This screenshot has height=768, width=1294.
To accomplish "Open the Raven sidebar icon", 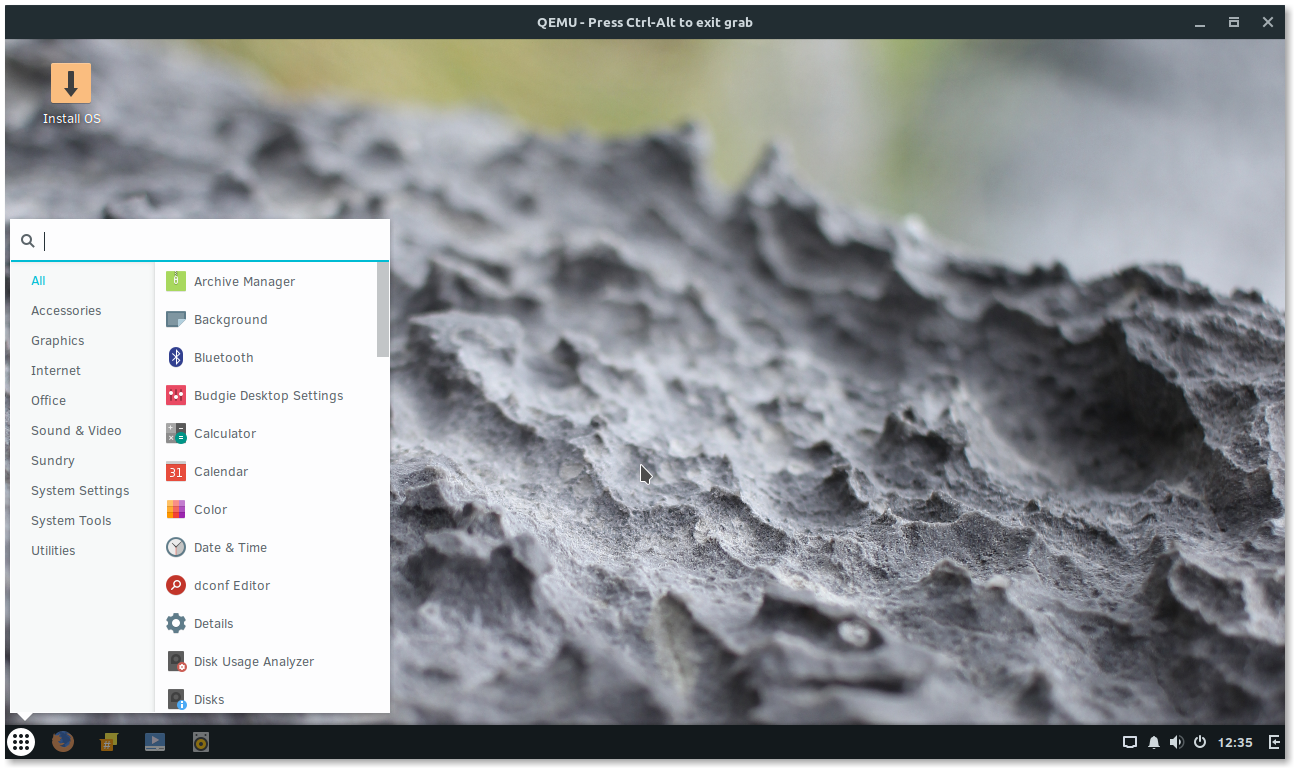I will click(x=1274, y=742).
